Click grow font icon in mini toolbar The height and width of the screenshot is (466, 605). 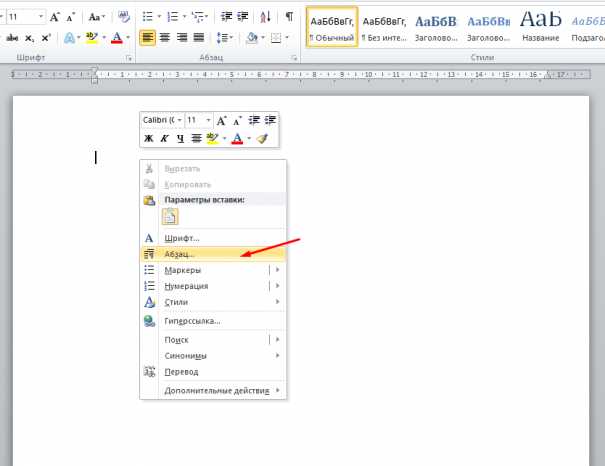[221, 120]
